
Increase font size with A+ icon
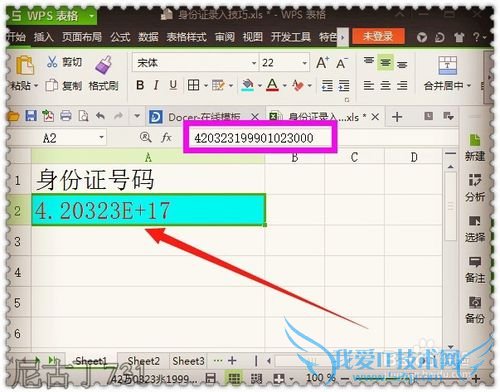click(x=322, y=63)
